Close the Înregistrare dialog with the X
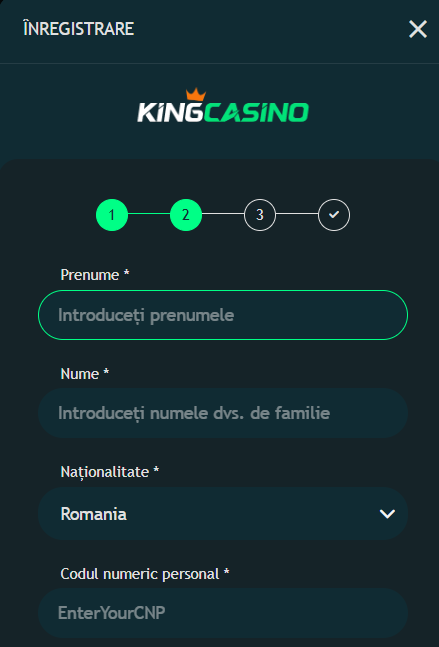The height and width of the screenshot is (647, 439). pos(418,30)
